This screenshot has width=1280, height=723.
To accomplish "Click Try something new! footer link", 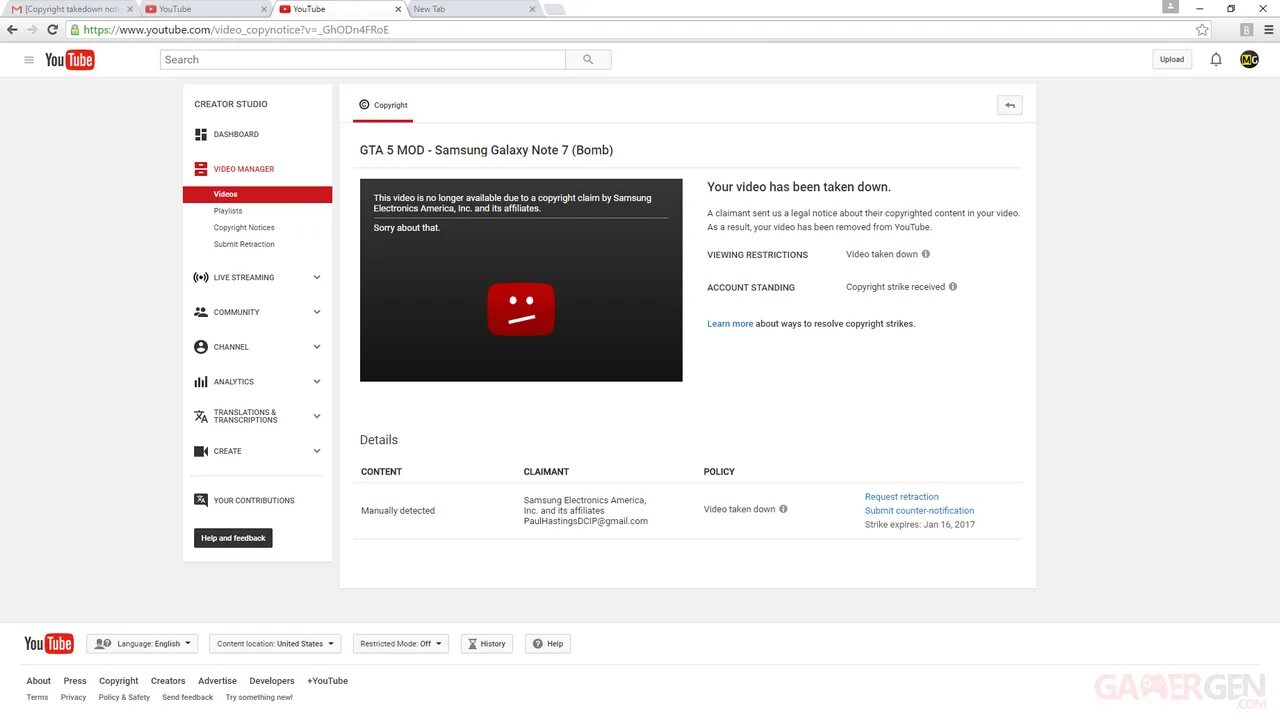I will tap(259, 698).
